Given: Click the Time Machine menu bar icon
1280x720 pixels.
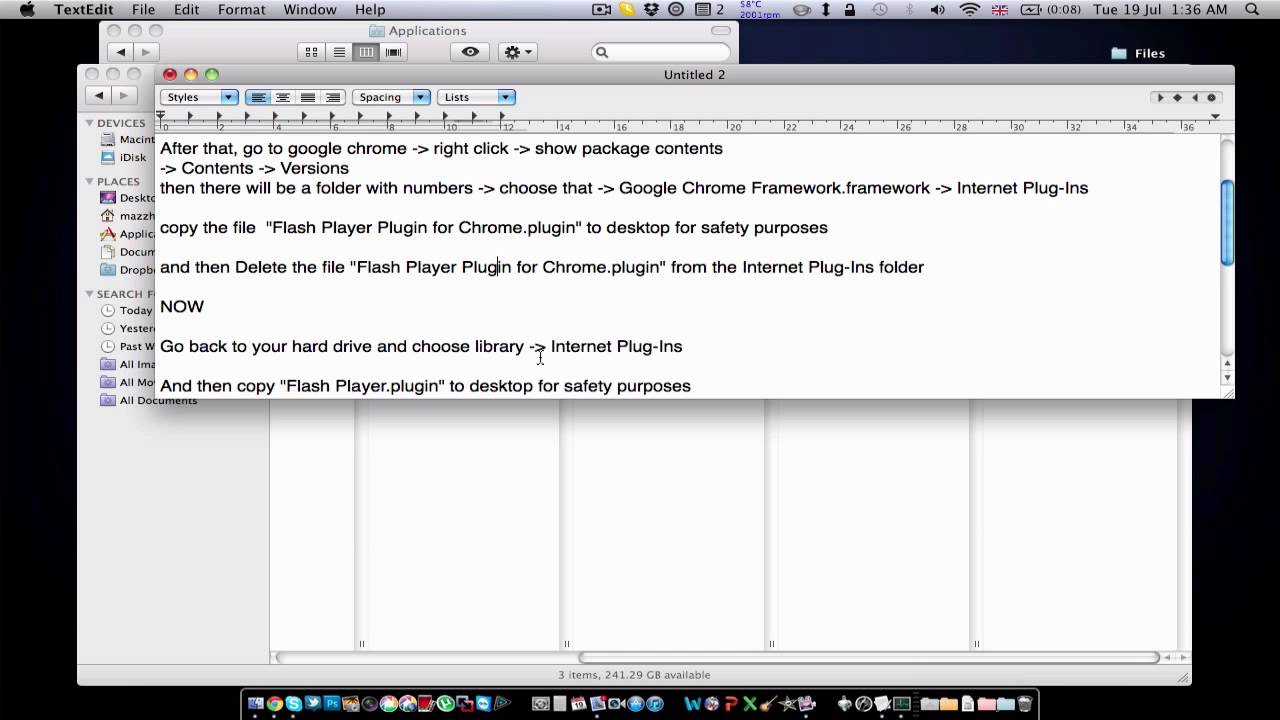Looking at the screenshot, I should tap(880, 10).
